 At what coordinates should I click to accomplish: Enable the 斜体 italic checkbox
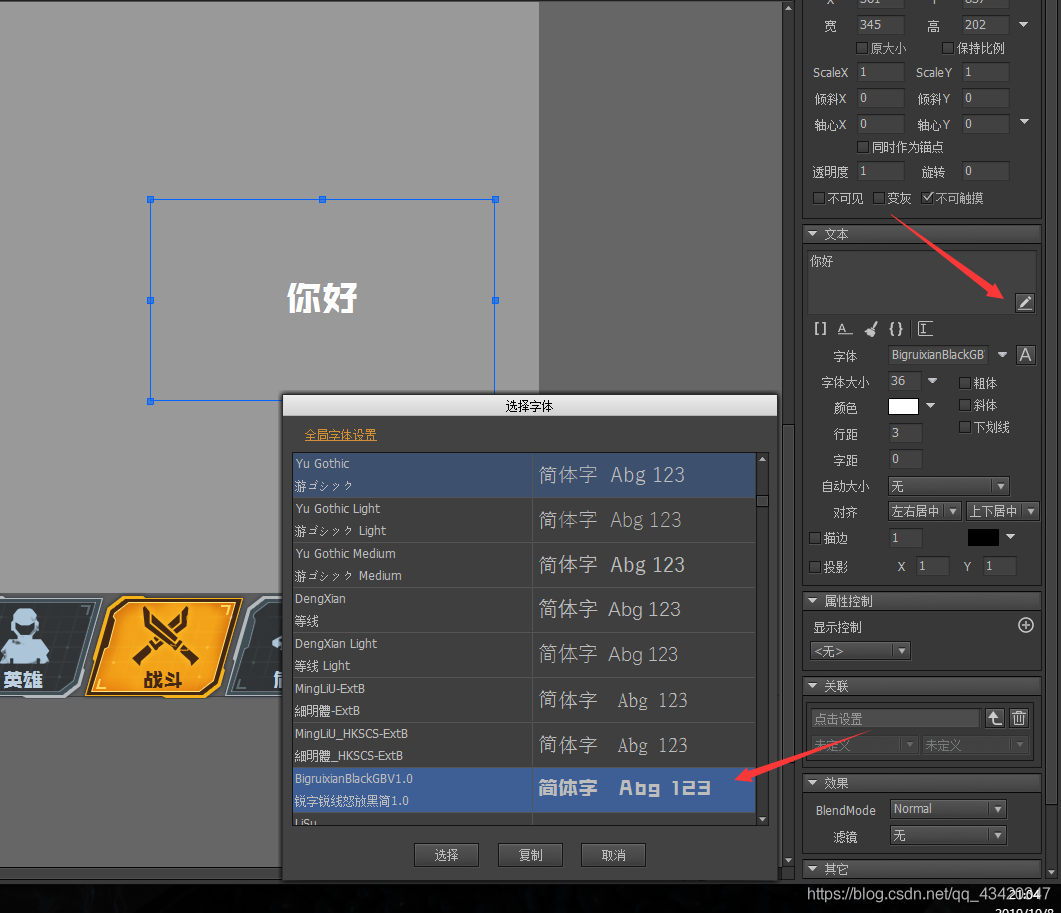click(x=965, y=405)
